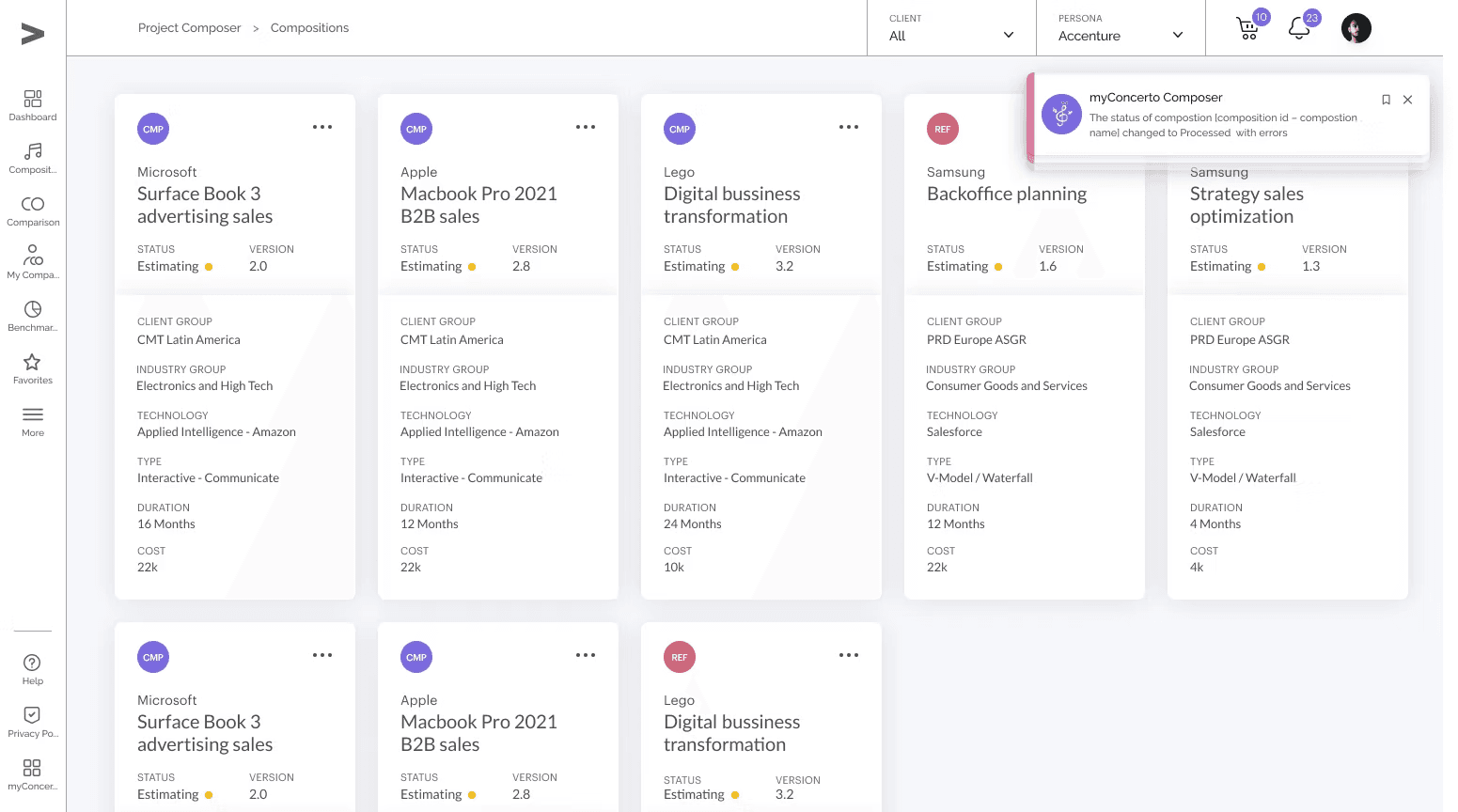Screen dimensions: 1458x812
Task: Open options menu on bottom Apple card
Action: click(x=586, y=655)
